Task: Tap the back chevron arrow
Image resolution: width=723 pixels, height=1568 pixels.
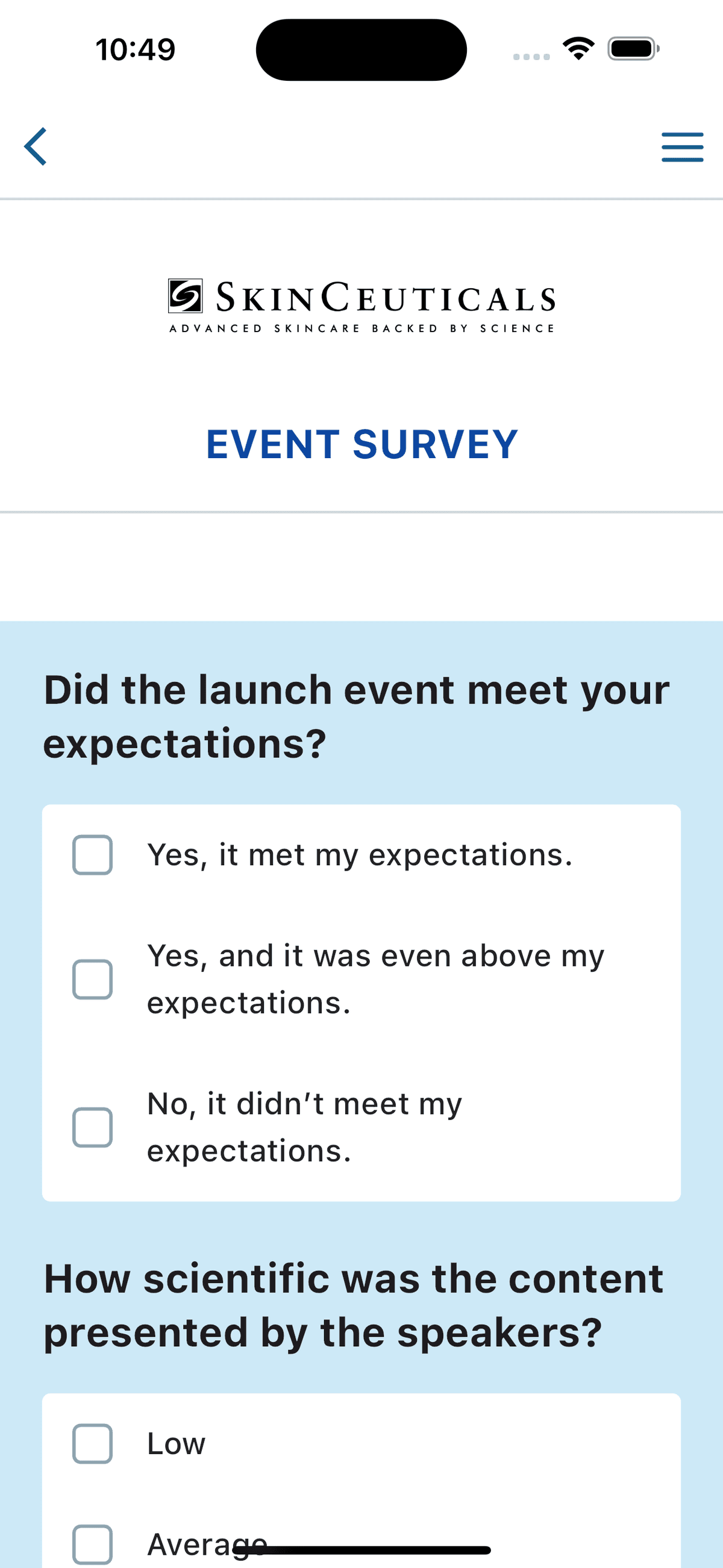Action: pos(36,146)
